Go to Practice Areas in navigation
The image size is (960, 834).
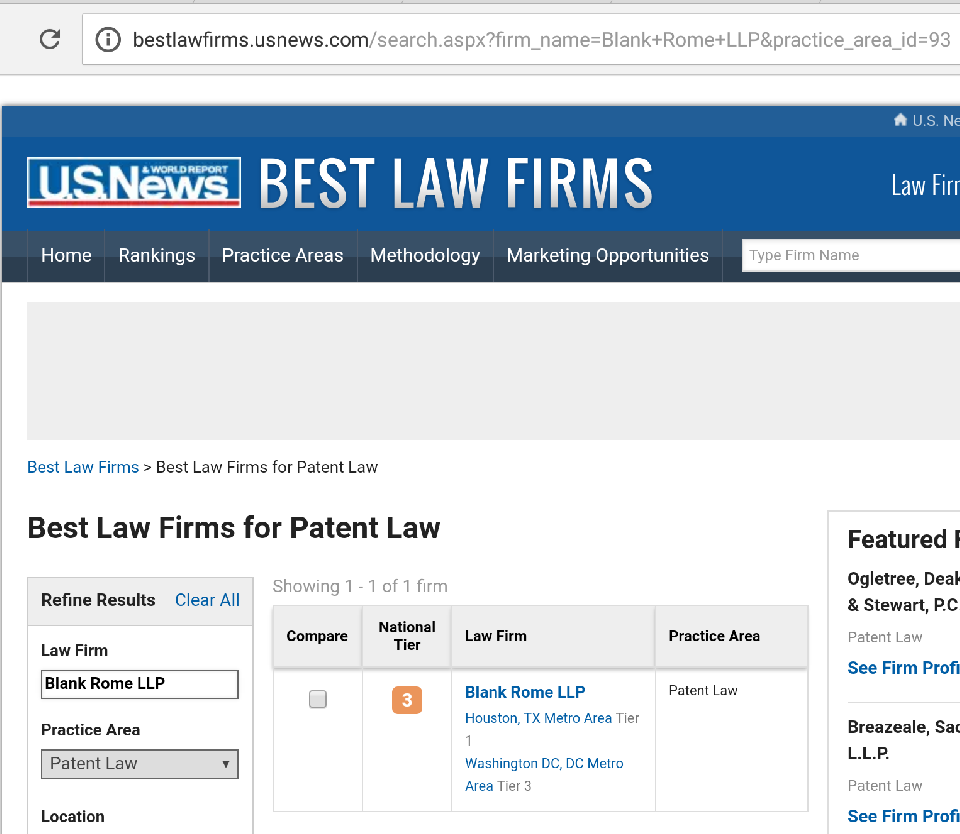pos(282,256)
